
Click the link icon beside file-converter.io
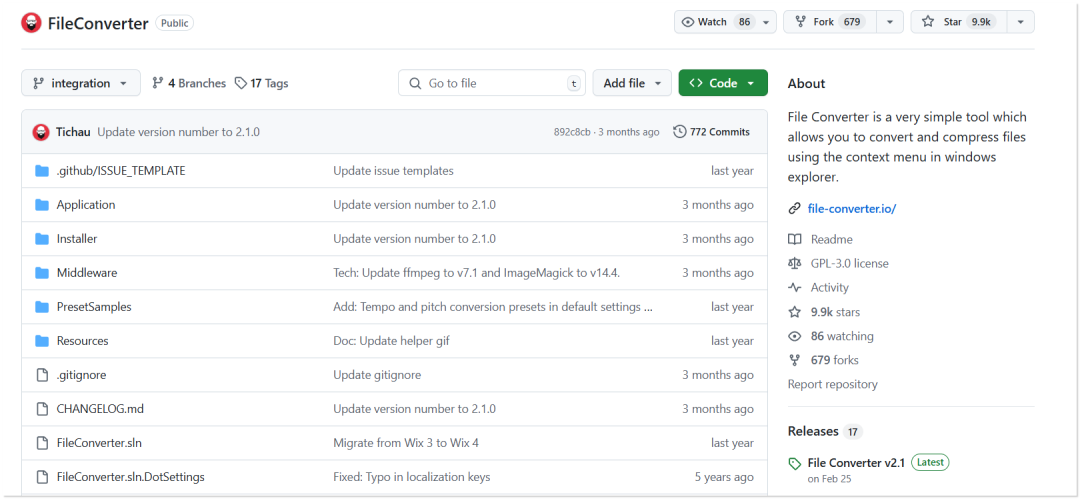coord(795,209)
